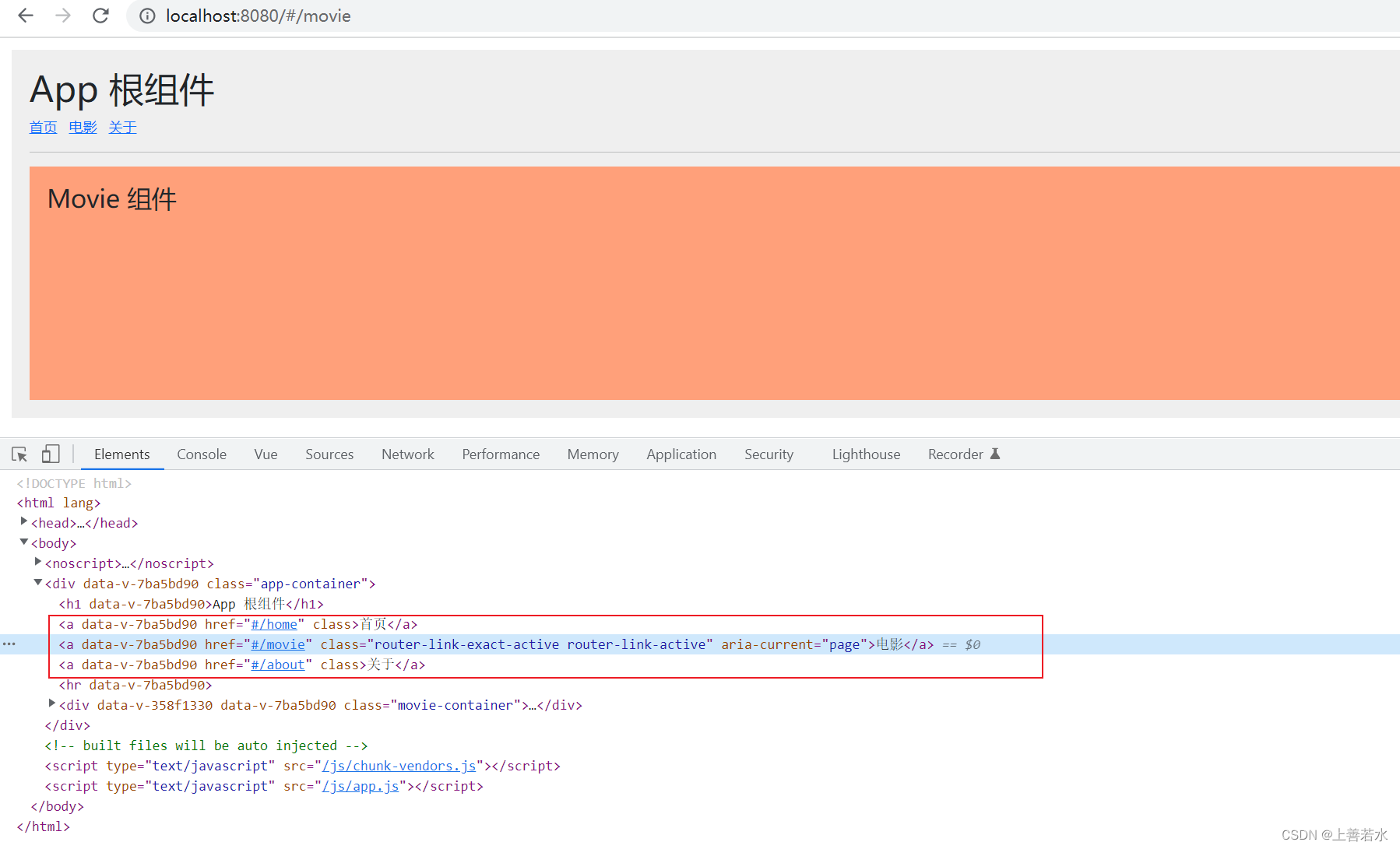Select the <!DOCTYPE html> line
Image resolution: width=1400 pixels, height=849 pixels.
pyautogui.click(x=74, y=483)
